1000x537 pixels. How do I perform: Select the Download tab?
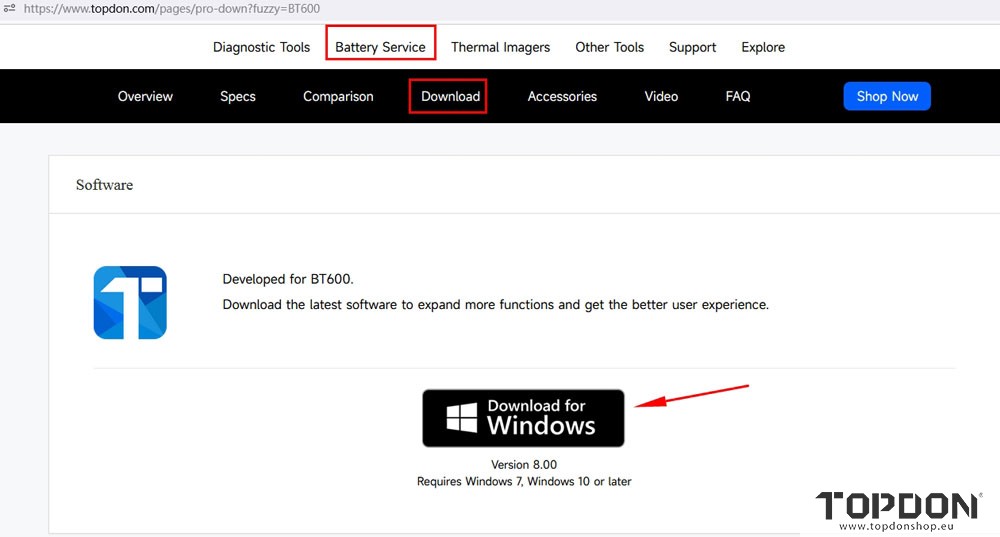[x=450, y=96]
